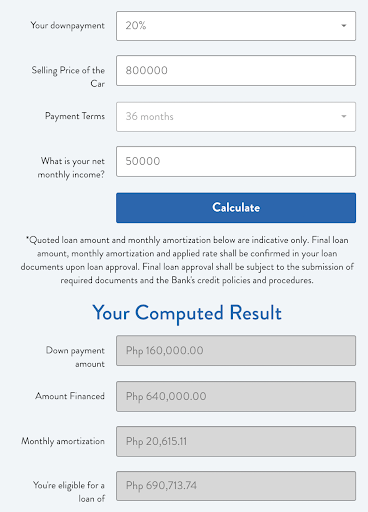Click the Payment Terms label
Image resolution: width=368 pixels, height=512 pixels.
(x=75, y=116)
